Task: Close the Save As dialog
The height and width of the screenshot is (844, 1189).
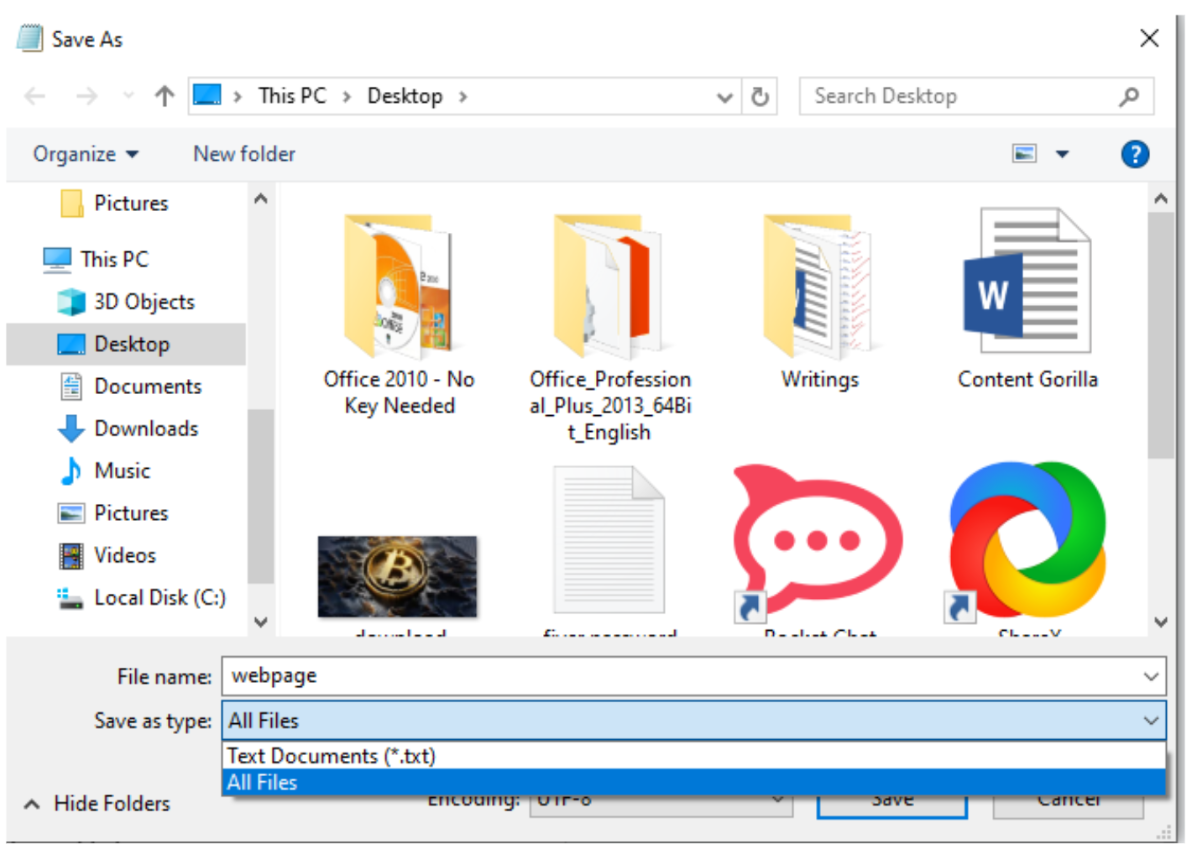Action: pos(1149,38)
